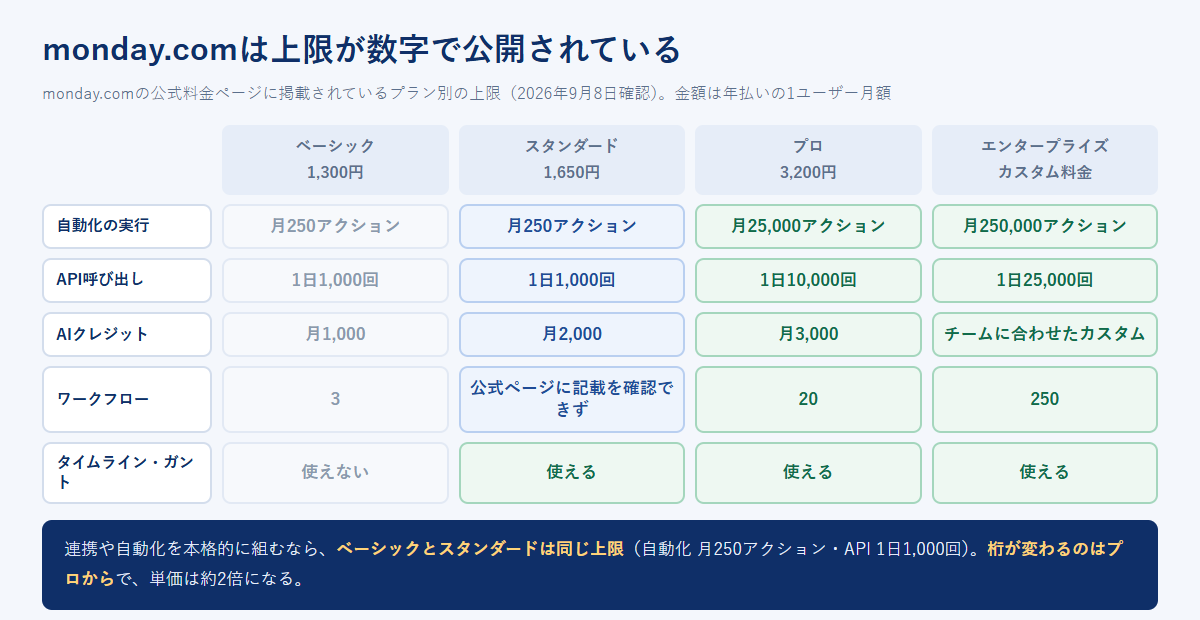
Task: Click the チームに合わせたカスタム cell
Action: (x=1045, y=334)
